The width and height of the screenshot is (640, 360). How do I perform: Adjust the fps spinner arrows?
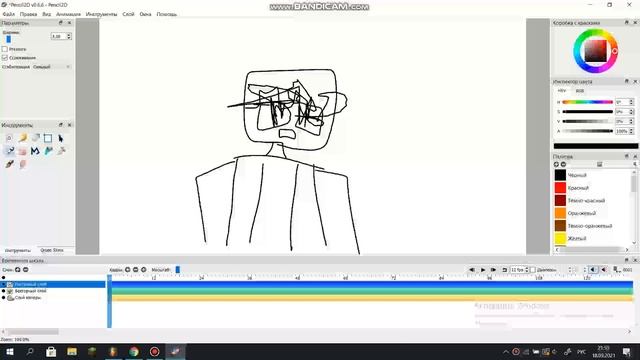coord(527,270)
